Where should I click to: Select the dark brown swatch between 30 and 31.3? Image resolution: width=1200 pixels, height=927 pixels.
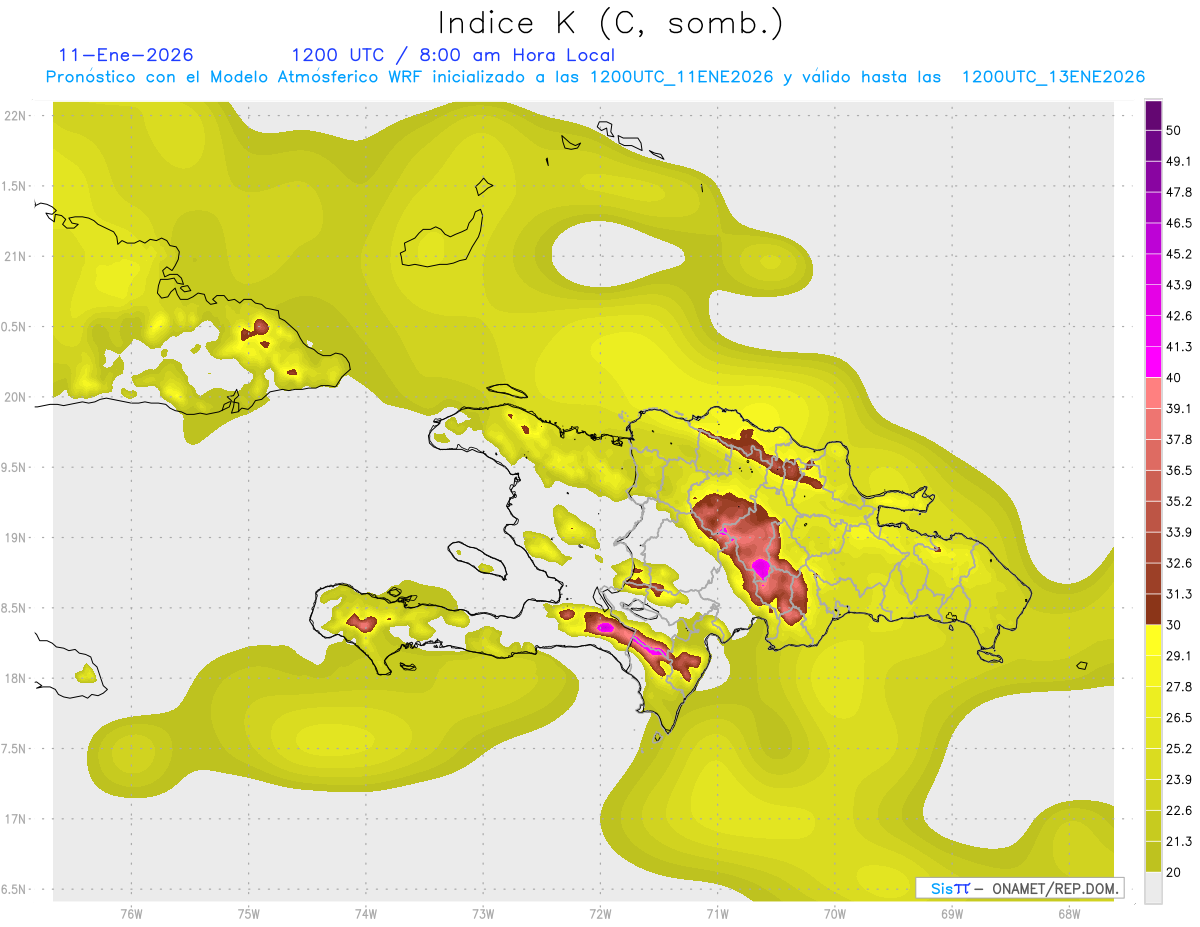pos(1153,609)
